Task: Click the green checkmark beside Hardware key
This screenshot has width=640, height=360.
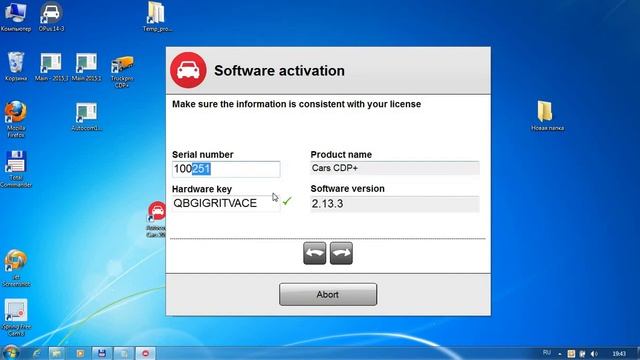Action: 287,201
